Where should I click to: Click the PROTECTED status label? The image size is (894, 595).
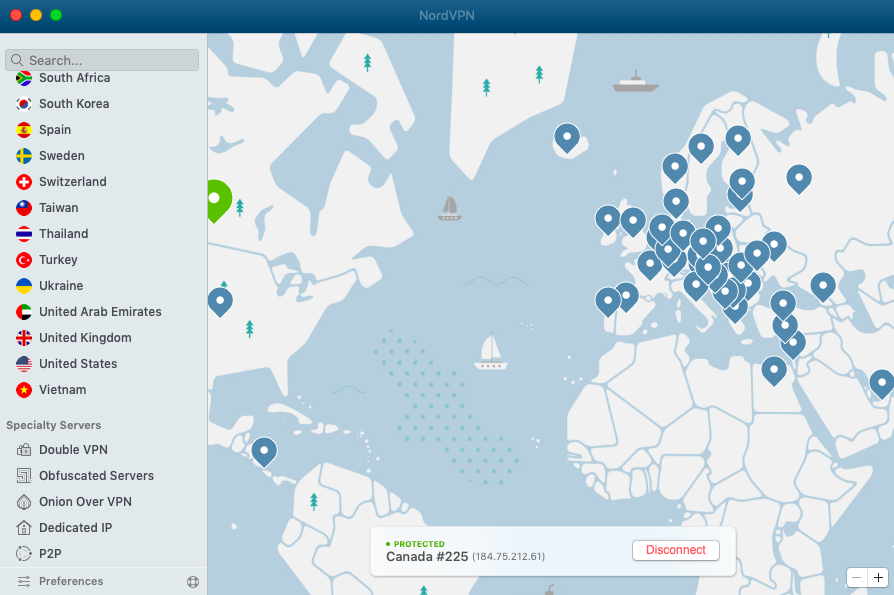point(419,544)
